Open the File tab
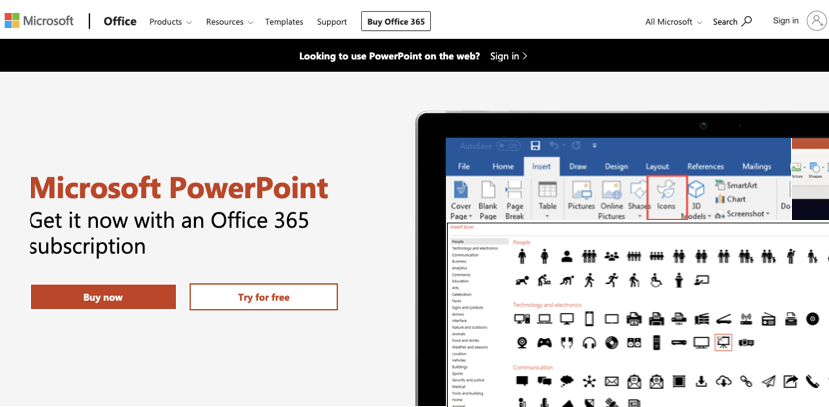This screenshot has height=407, width=829. [464, 166]
